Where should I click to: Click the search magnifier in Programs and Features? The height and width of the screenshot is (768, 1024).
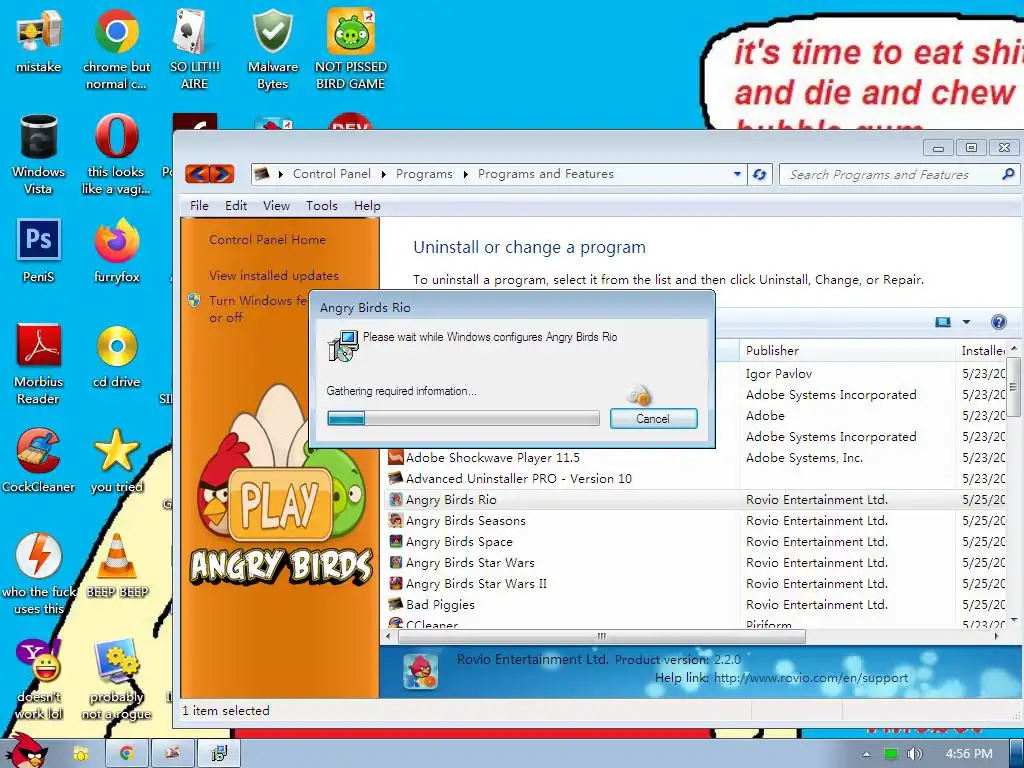(1008, 174)
